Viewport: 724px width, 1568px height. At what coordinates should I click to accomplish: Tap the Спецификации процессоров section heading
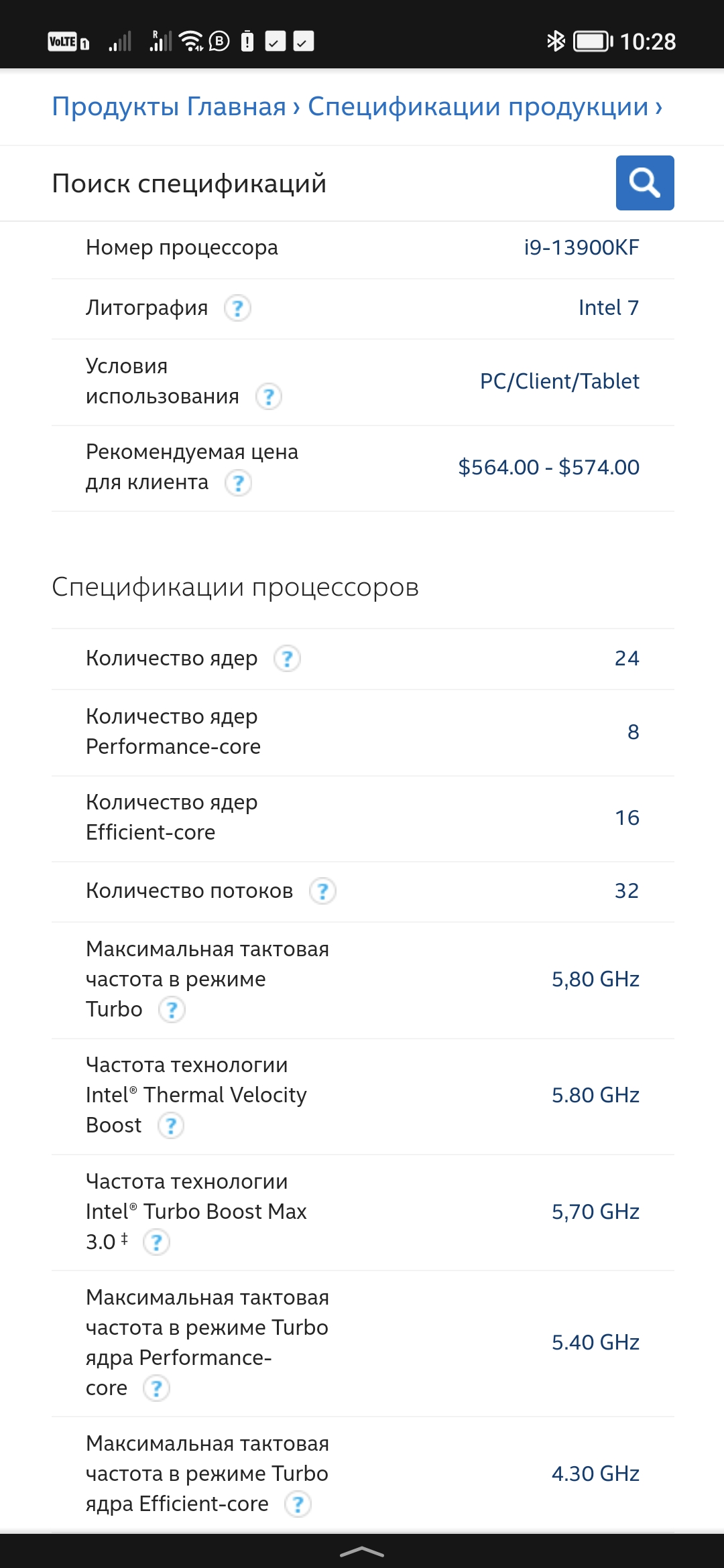tap(235, 587)
